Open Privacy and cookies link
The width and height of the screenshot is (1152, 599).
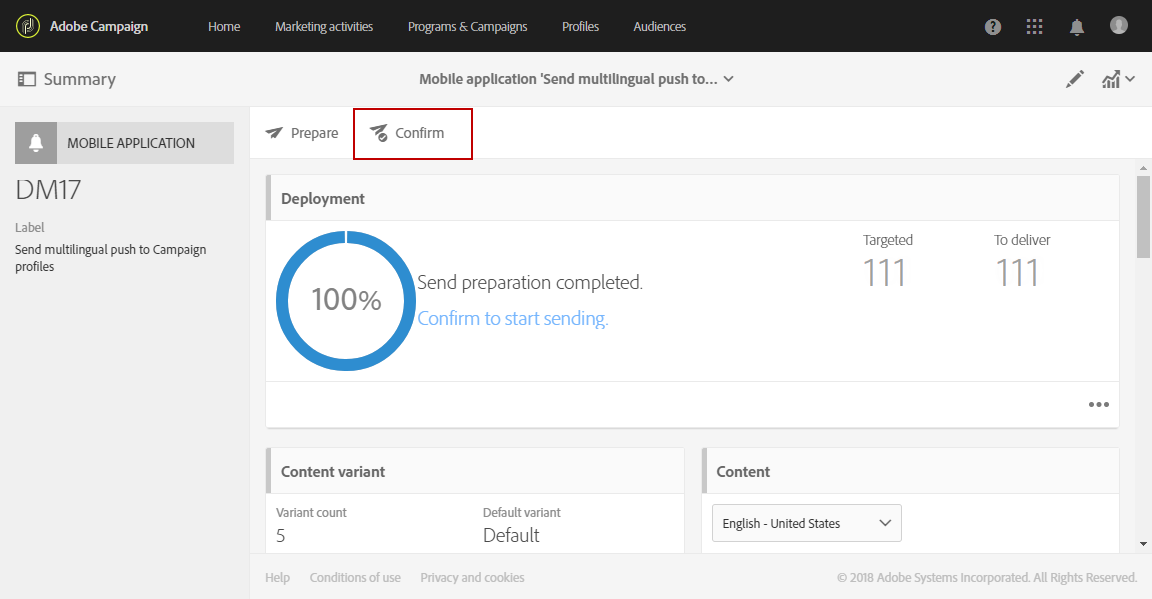472,578
